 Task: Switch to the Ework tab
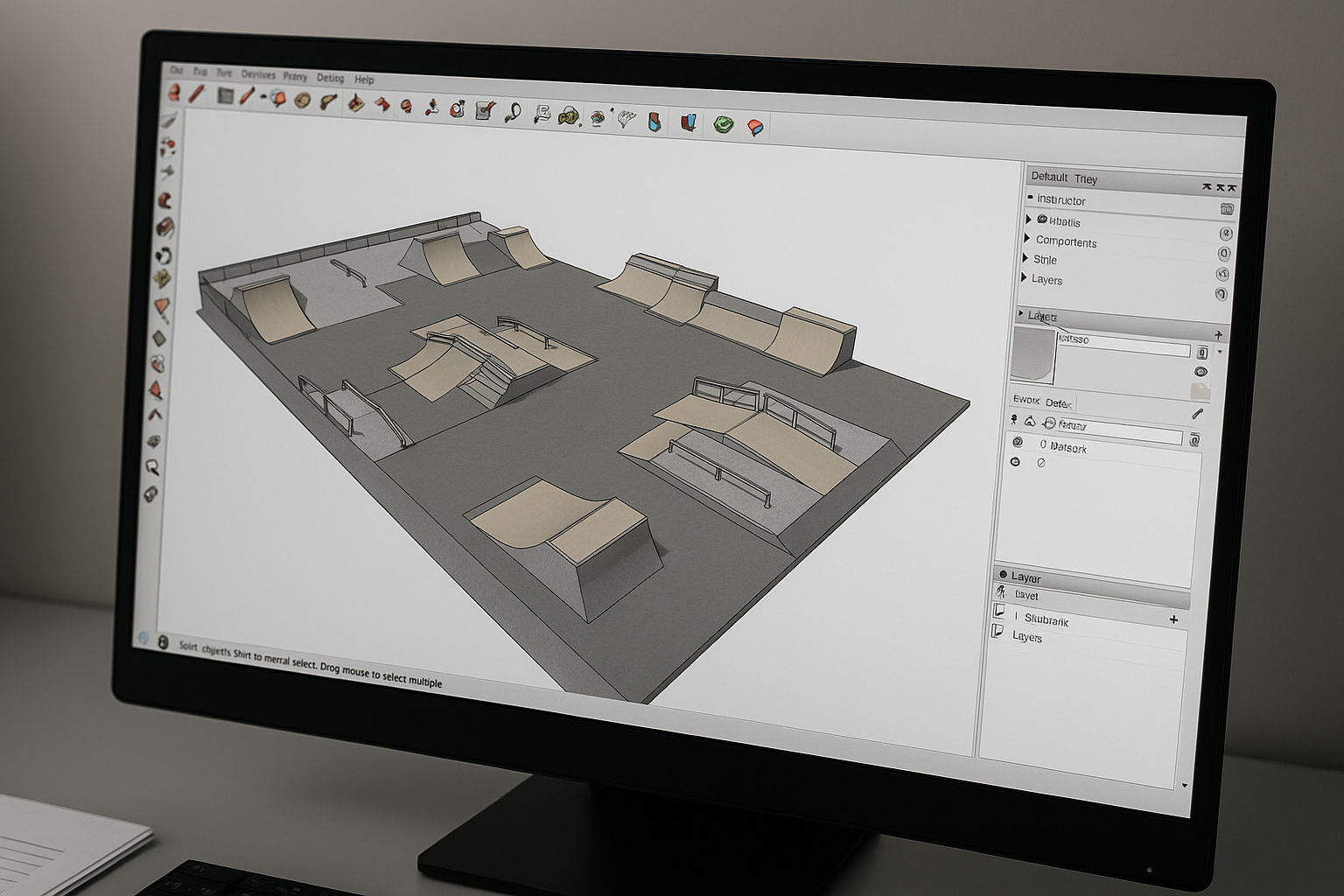click(x=1025, y=399)
